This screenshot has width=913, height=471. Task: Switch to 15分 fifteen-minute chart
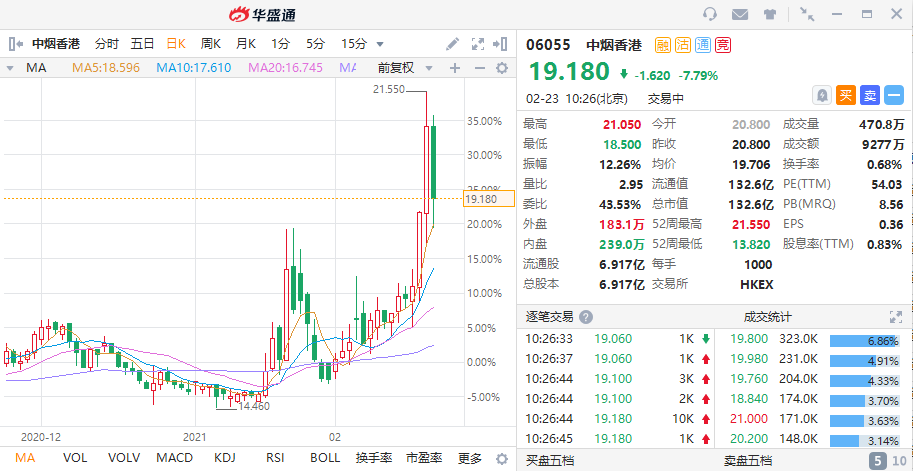tap(354, 44)
